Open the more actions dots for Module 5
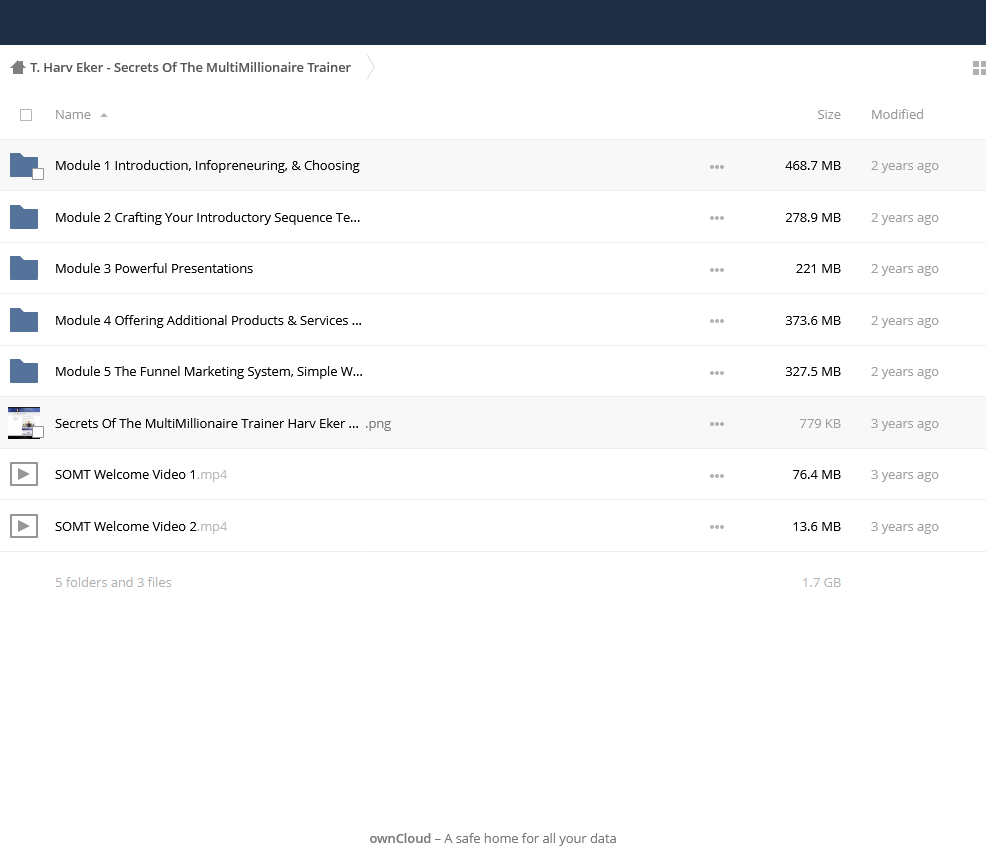 (x=717, y=373)
